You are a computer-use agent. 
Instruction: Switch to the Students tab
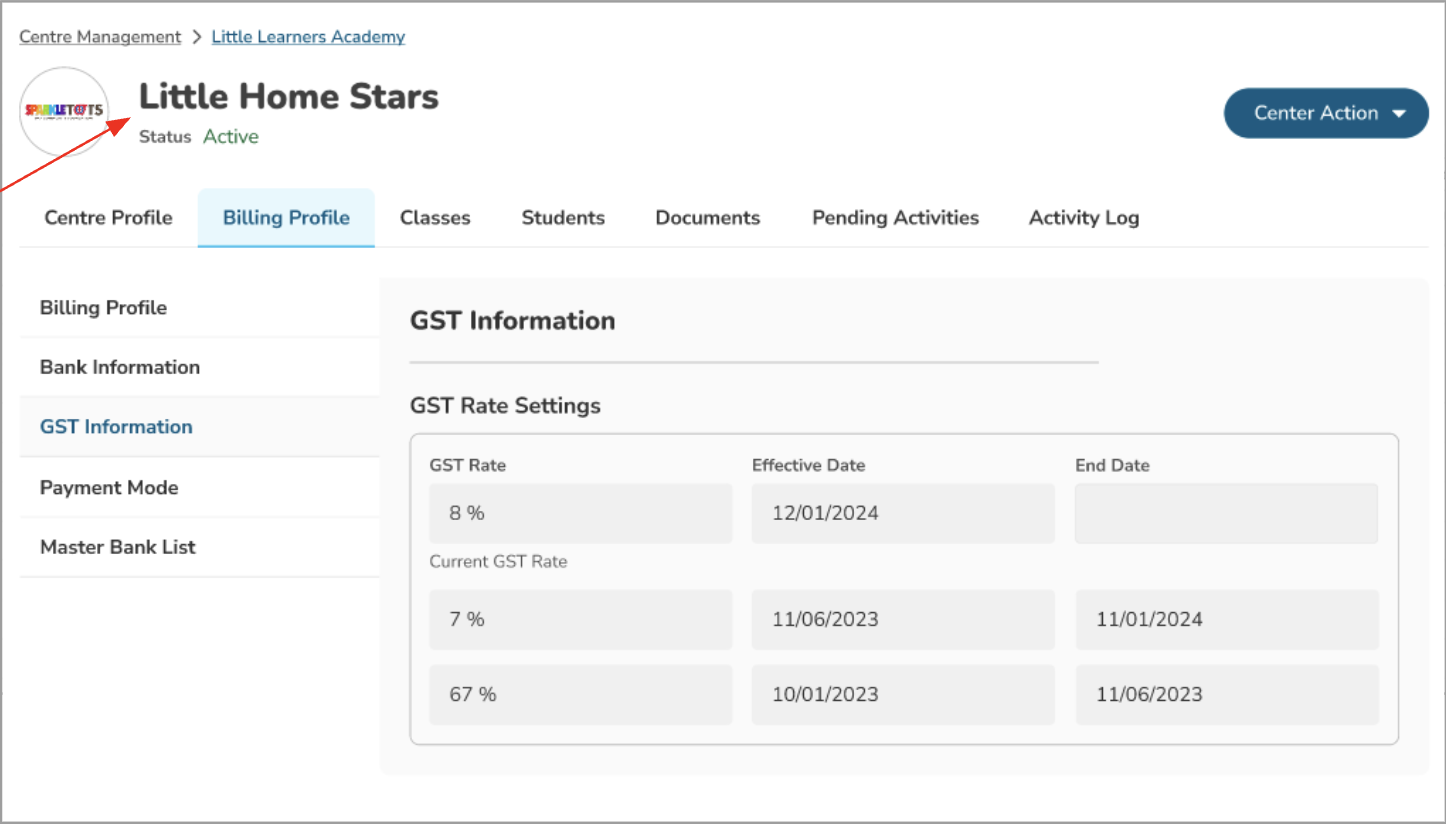pyautogui.click(x=563, y=217)
